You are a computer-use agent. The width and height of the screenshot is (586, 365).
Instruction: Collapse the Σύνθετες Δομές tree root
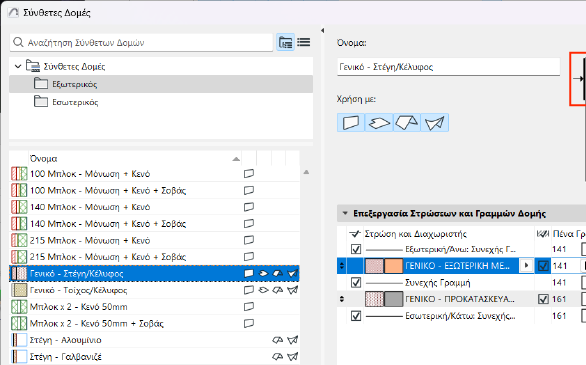pyautogui.click(x=18, y=66)
